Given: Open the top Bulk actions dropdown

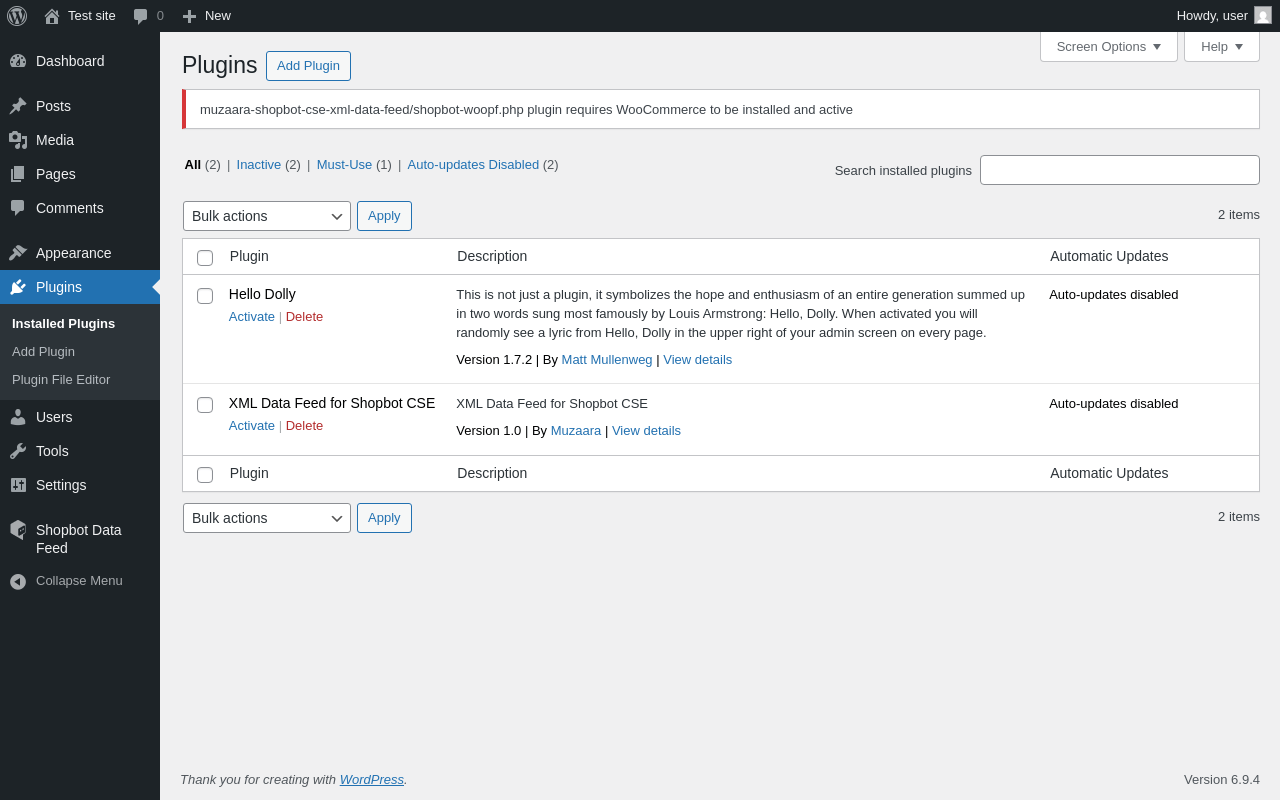Looking at the screenshot, I should click(267, 216).
